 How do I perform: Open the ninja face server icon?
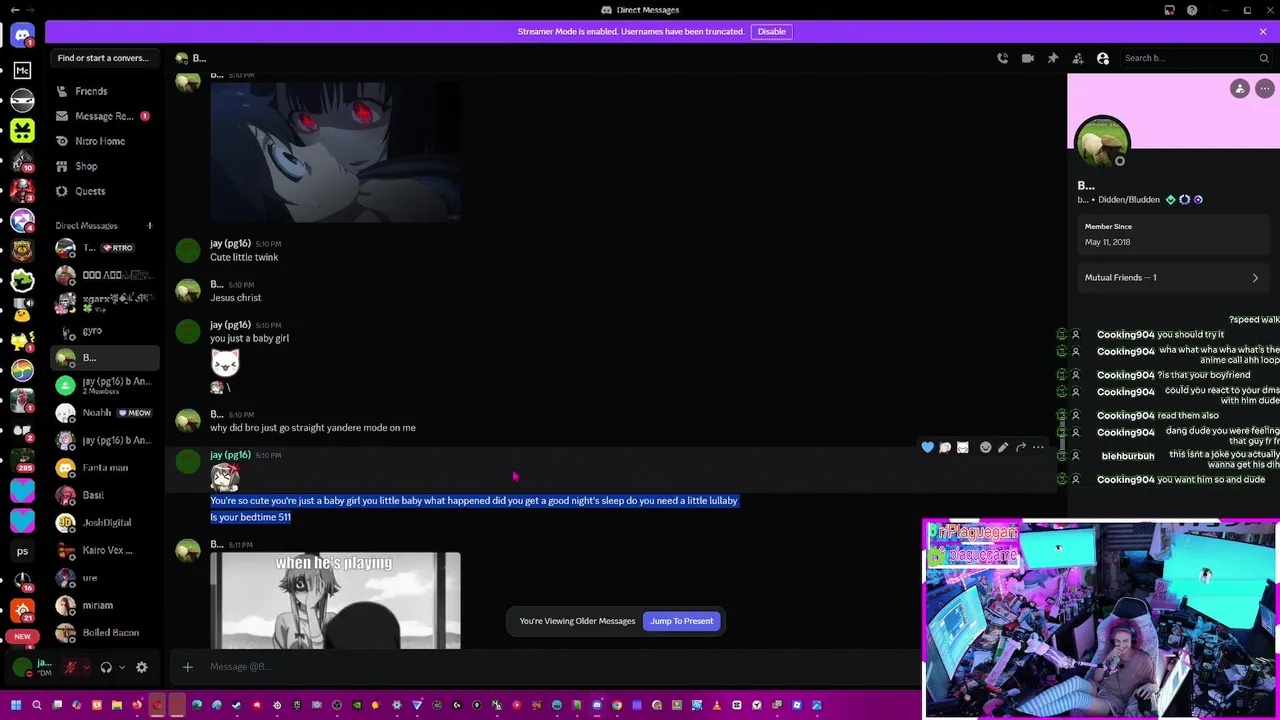coord(22,100)
